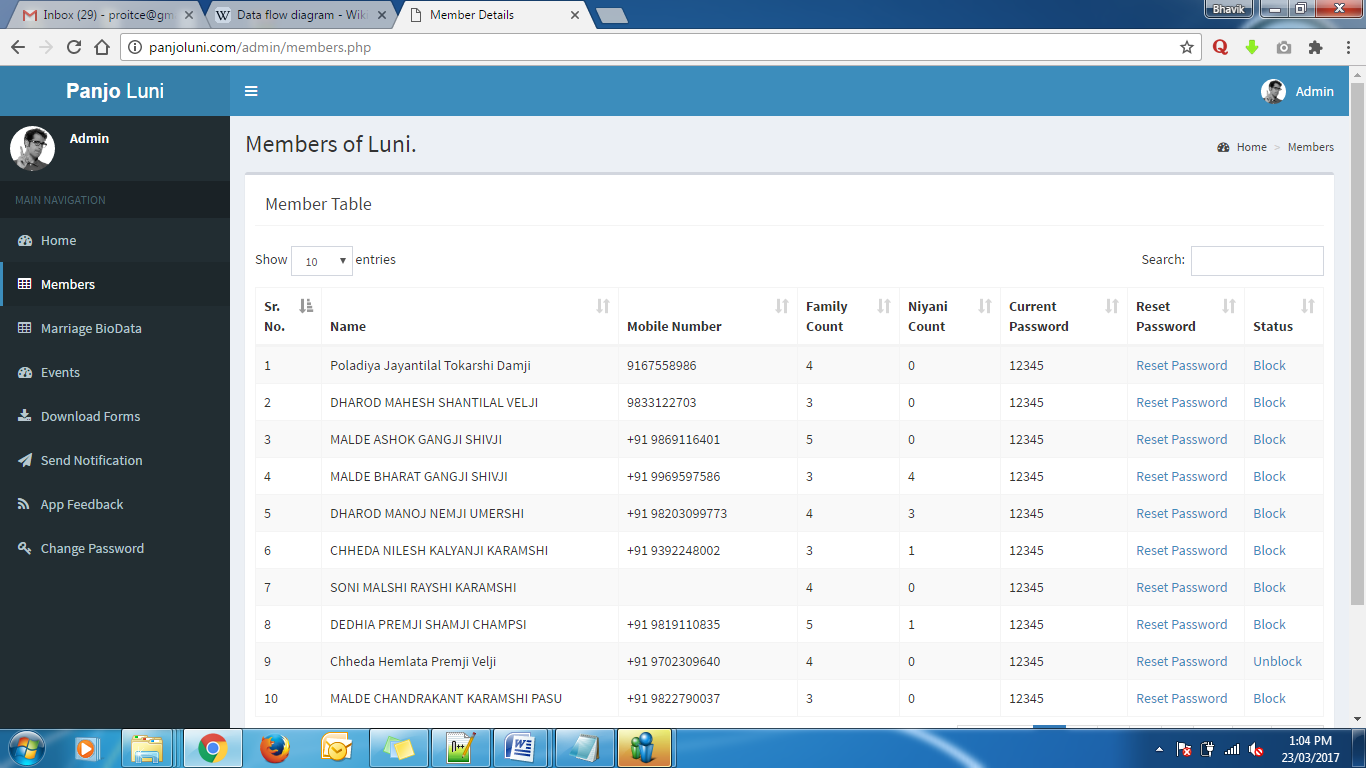Open Chrome menu three-dots icon
1366x768 pixels.
[x=1347, y=47]
